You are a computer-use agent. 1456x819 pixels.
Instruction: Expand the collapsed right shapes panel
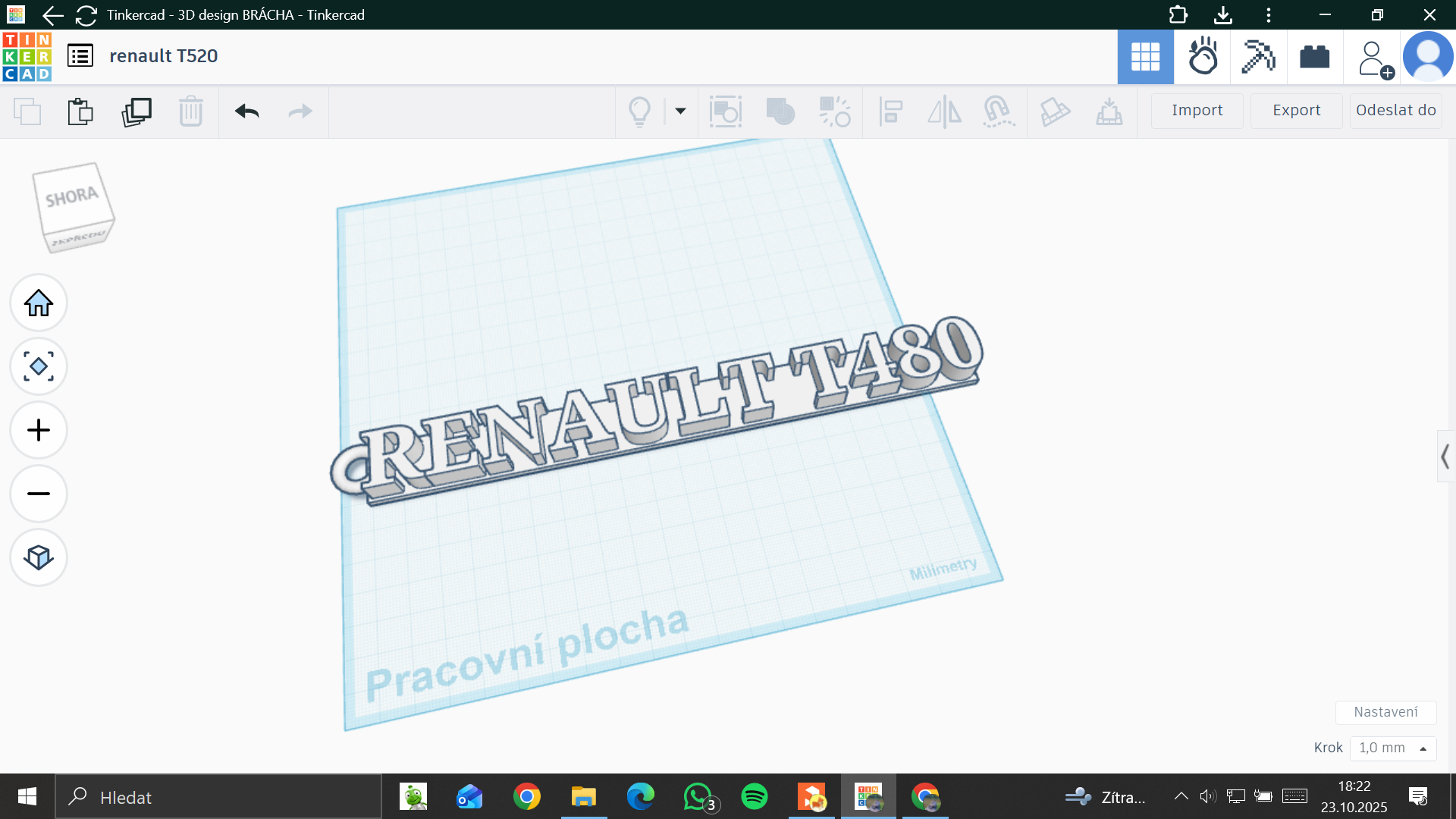[x=1445, y=457]
